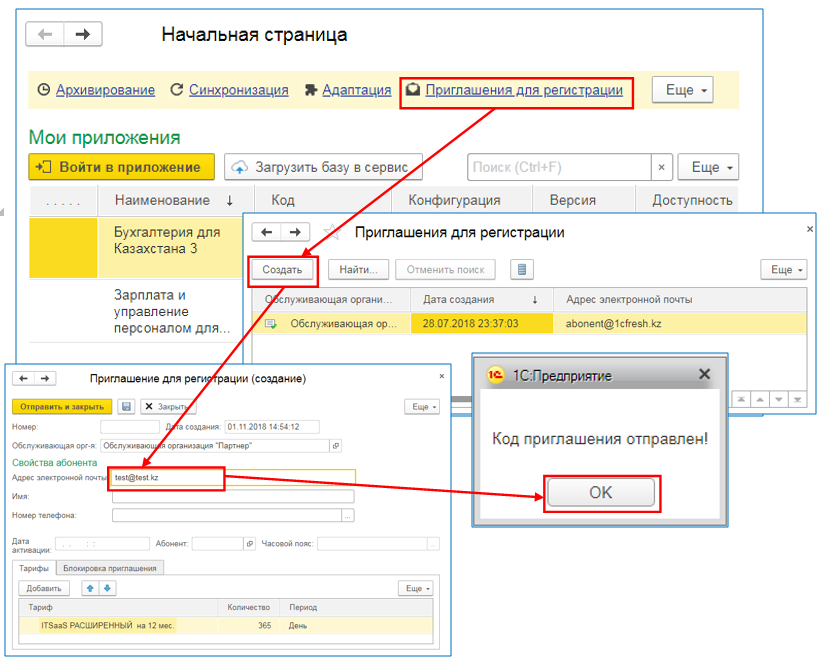Open Приглашения для регистрации link
The image size is (821, 665).
click(524, 90)
